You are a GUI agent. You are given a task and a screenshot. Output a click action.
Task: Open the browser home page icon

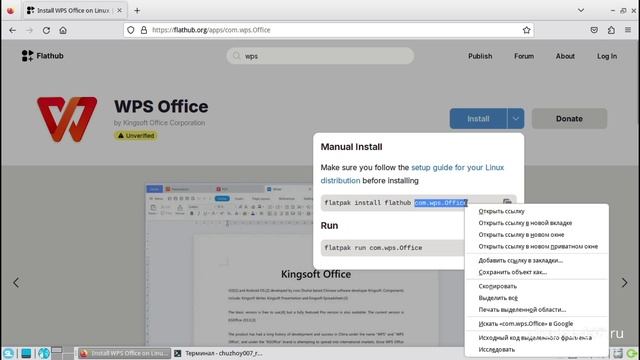(63, 30)
